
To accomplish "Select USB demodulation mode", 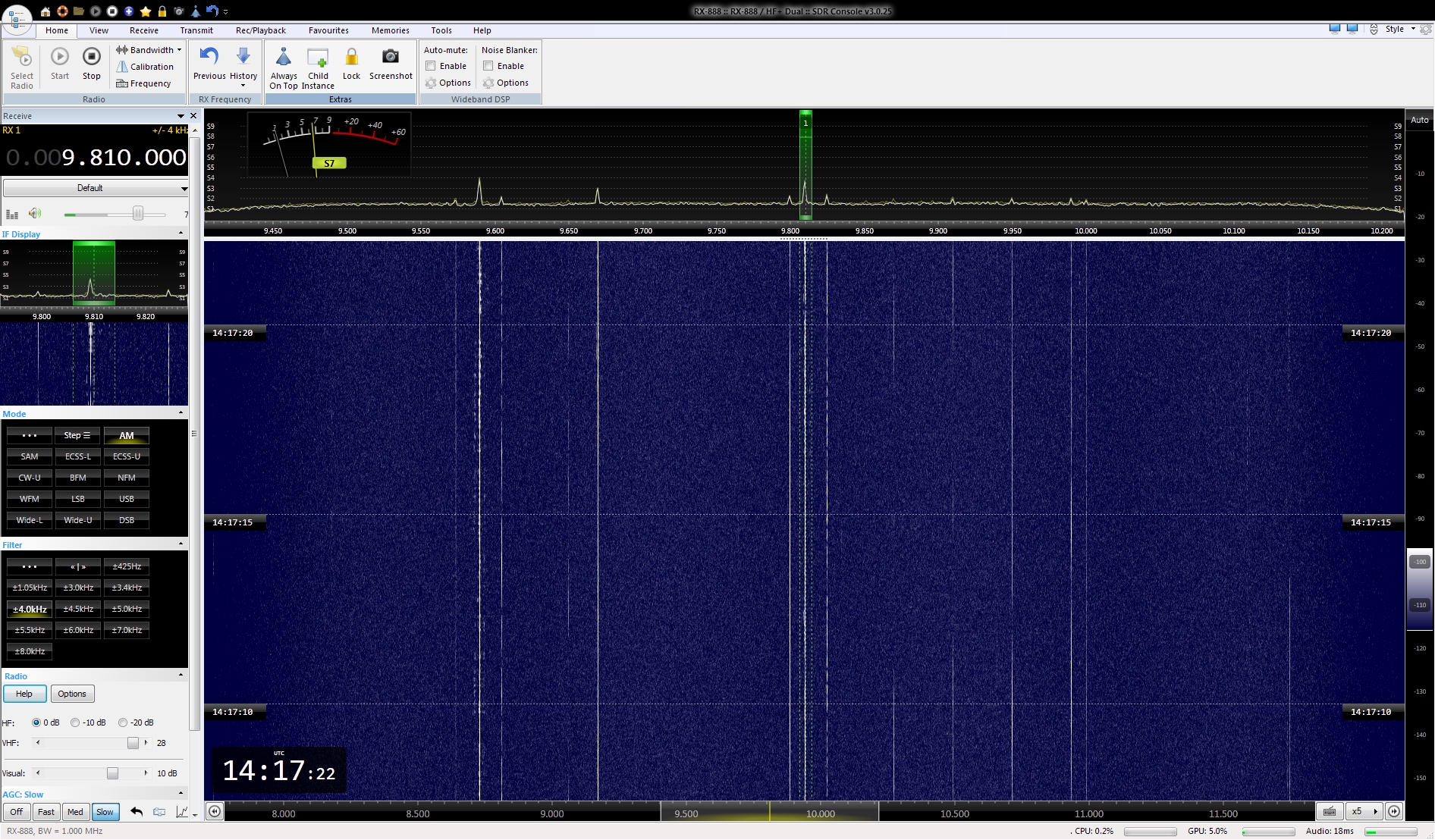I will [127, 499].
